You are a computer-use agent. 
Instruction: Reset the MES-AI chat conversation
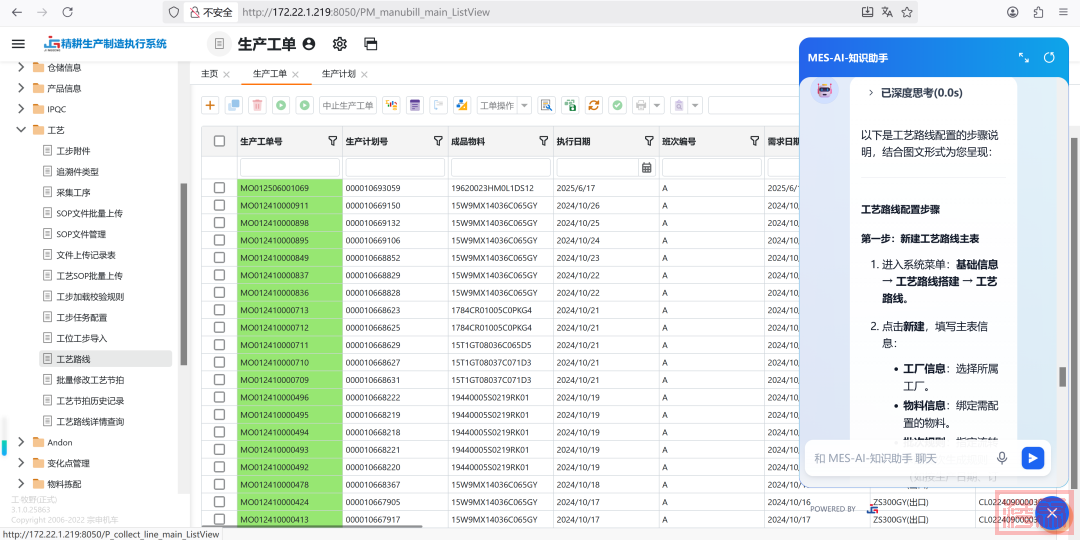pos(1049,58)
